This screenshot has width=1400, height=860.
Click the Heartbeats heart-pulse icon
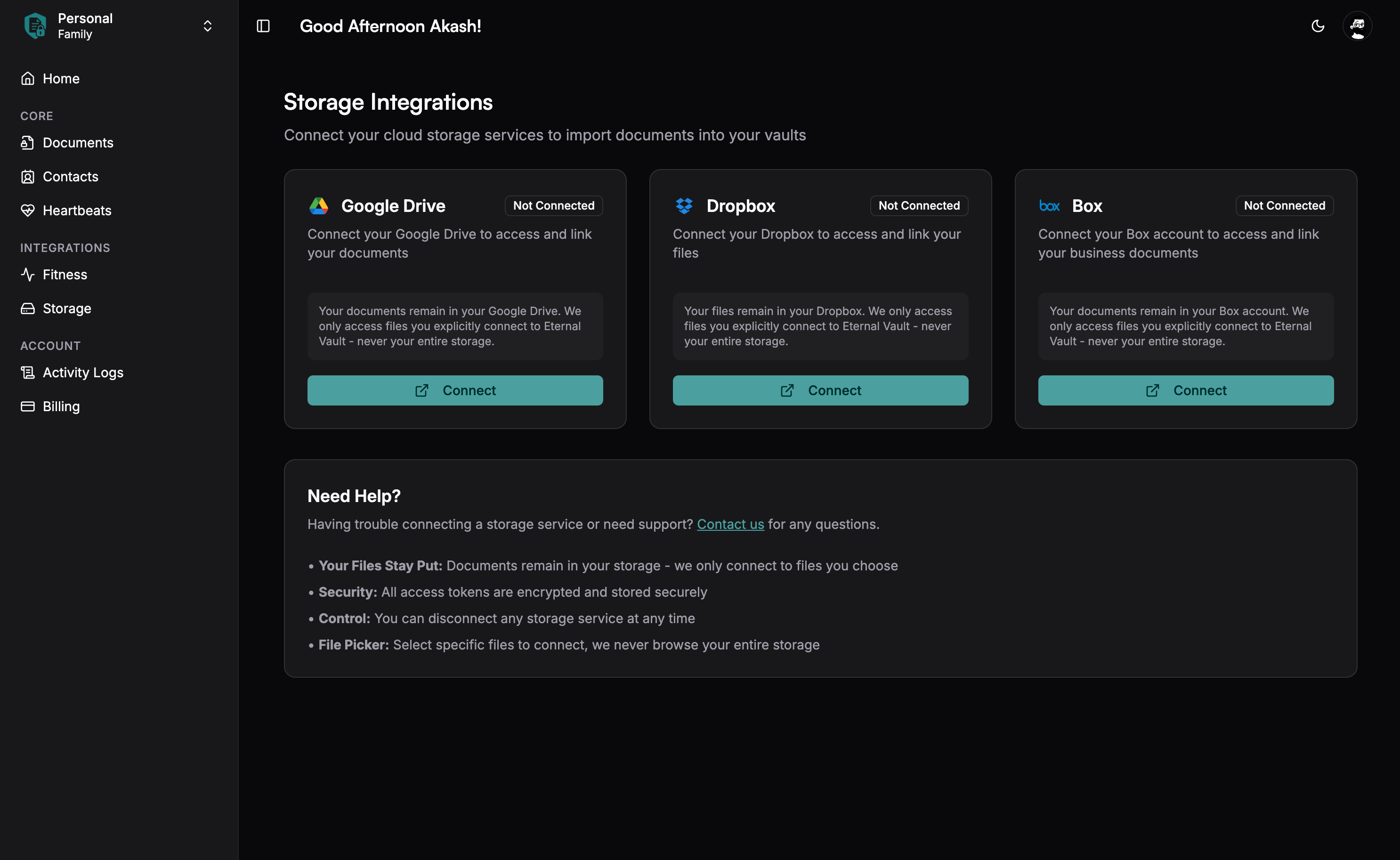click(x=28, y=211)
